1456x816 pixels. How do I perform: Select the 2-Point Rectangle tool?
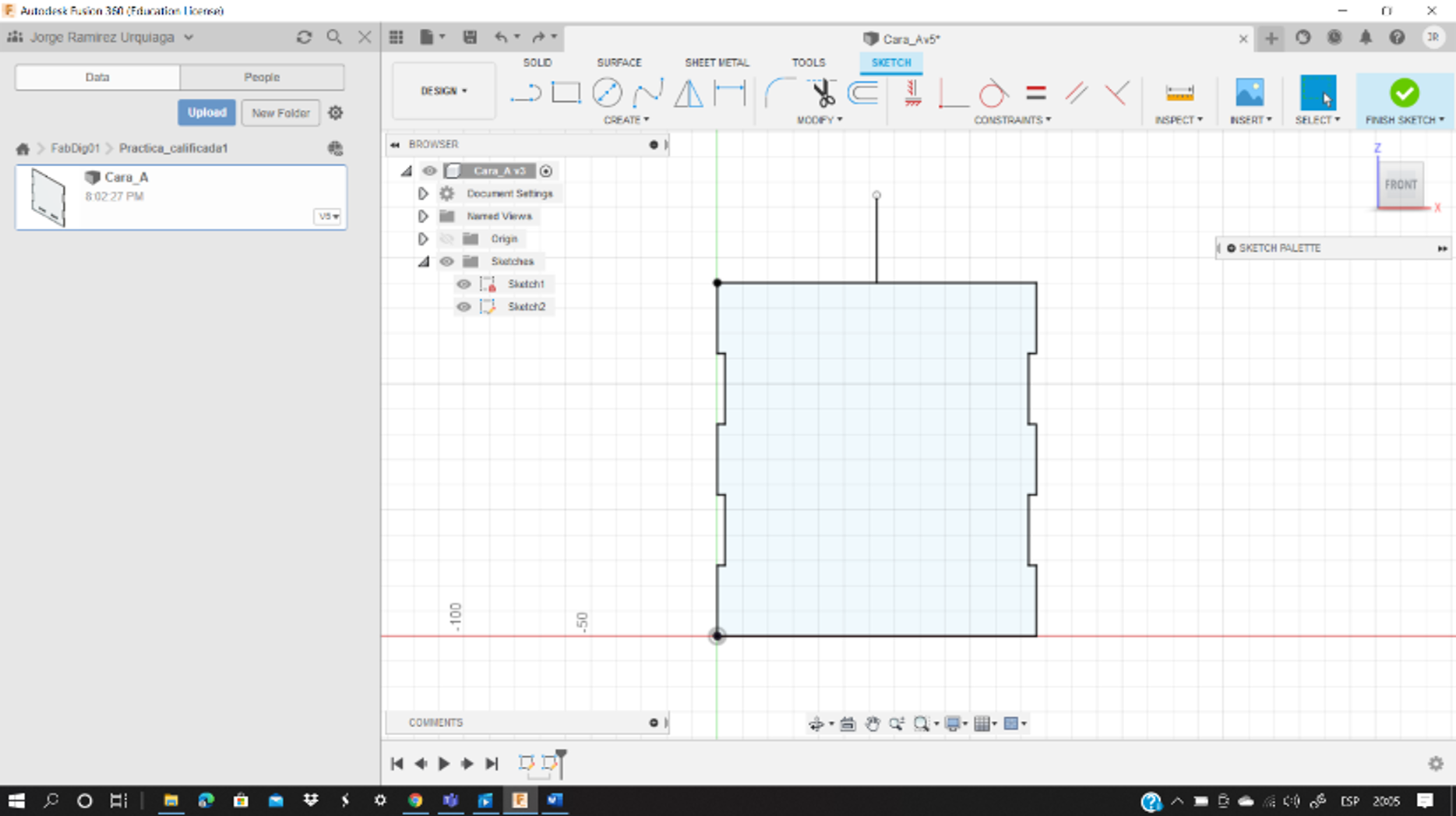tap(566, 93)
